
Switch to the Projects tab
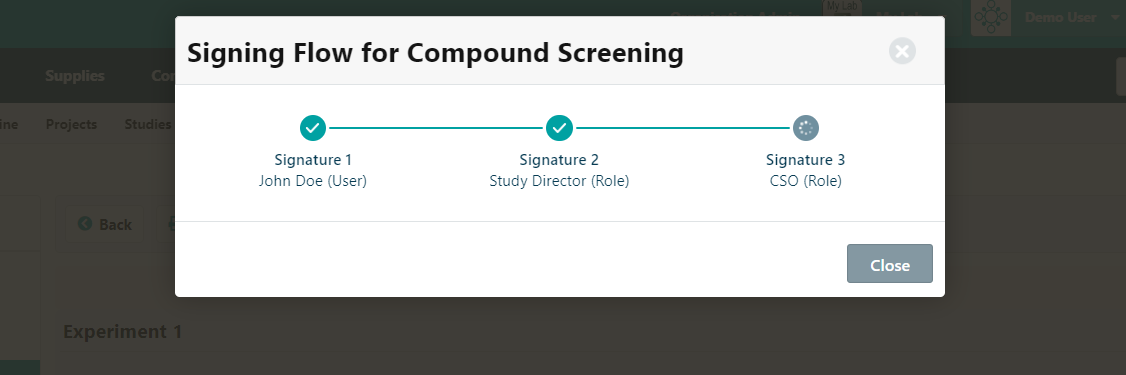(x=71, y=124)
